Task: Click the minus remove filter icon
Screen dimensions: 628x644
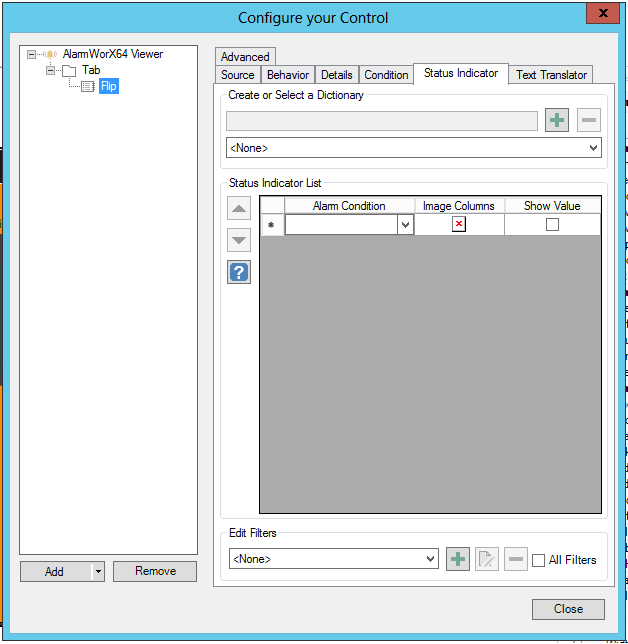Action: tap(515, 559)
